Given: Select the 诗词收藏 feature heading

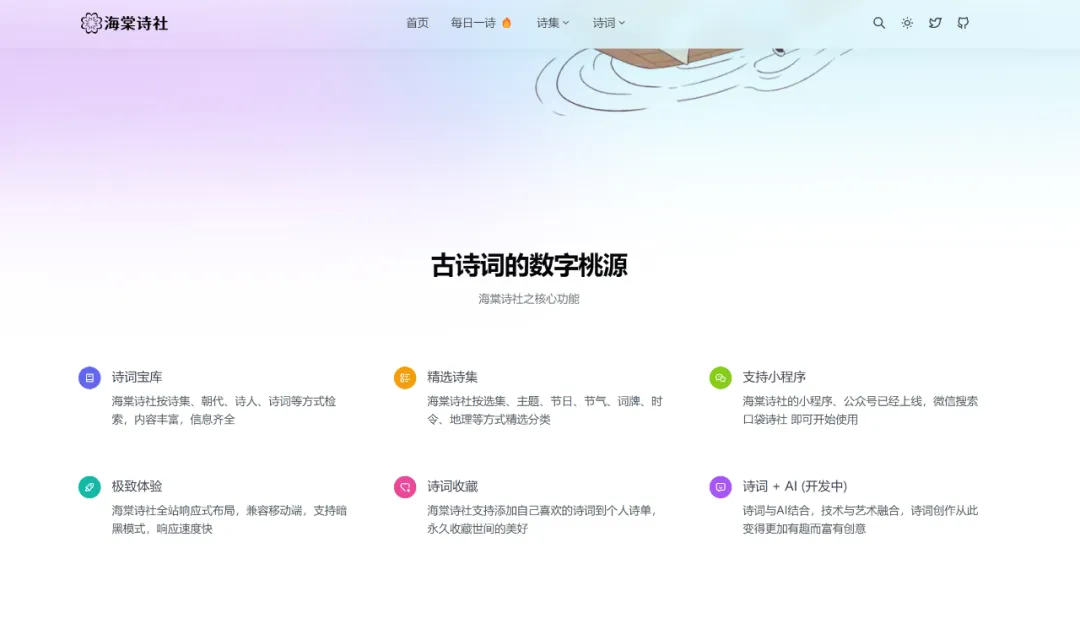Looking at the screenshot, I should 452,486.
